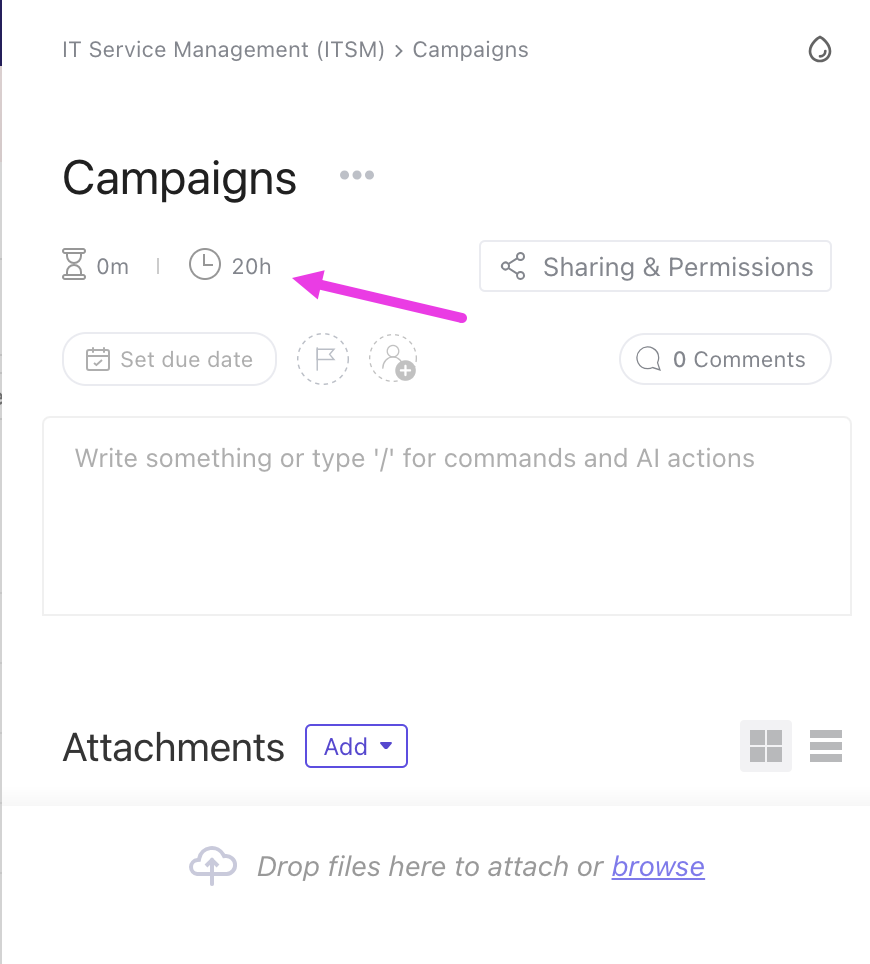The width and height of the screenshot is (870, 964).
Task: Open the three-dot options menu beside Campaigns
Action: [356, 176]
